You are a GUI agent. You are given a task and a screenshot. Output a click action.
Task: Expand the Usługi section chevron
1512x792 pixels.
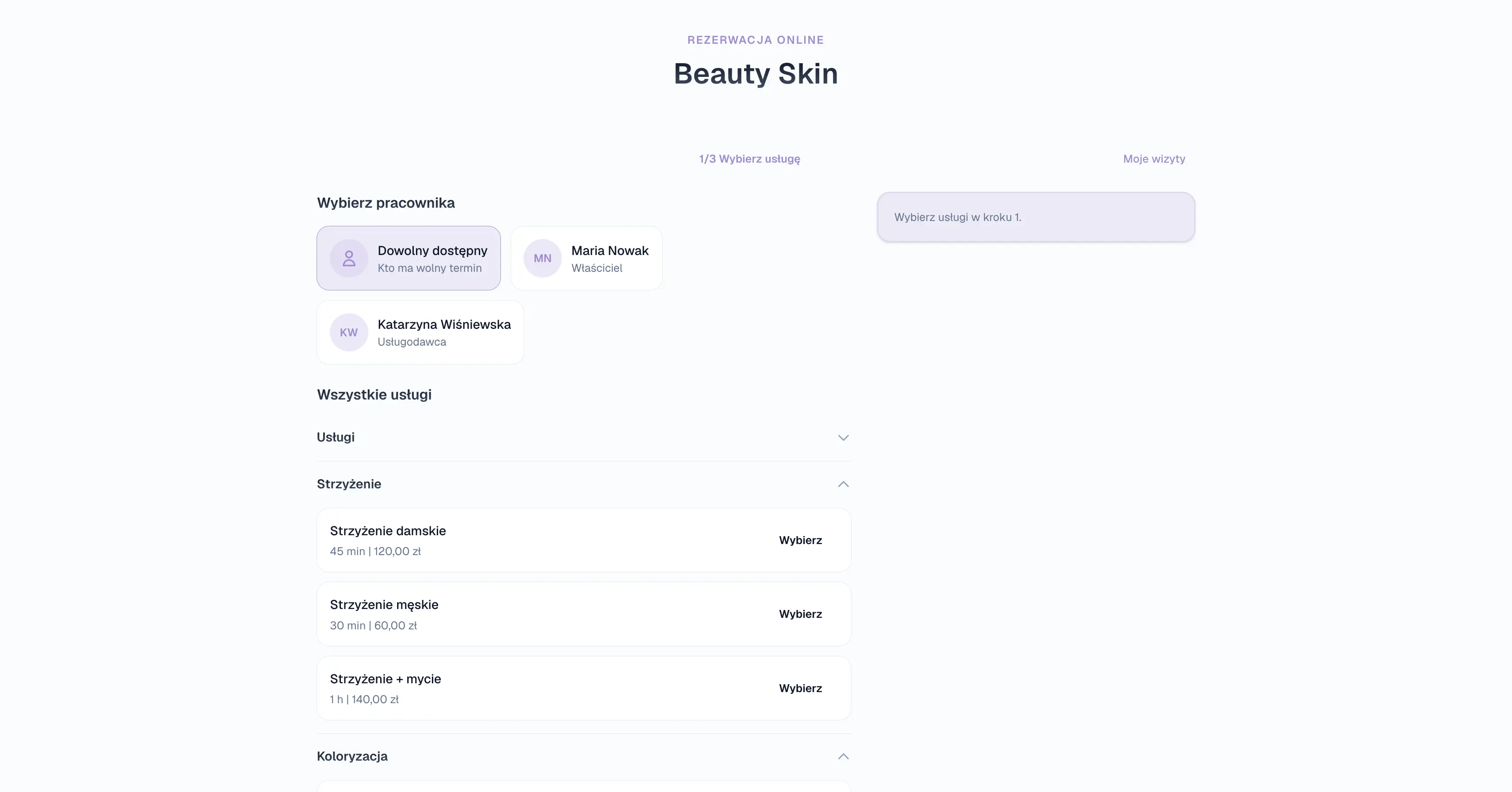coord(843,438)
